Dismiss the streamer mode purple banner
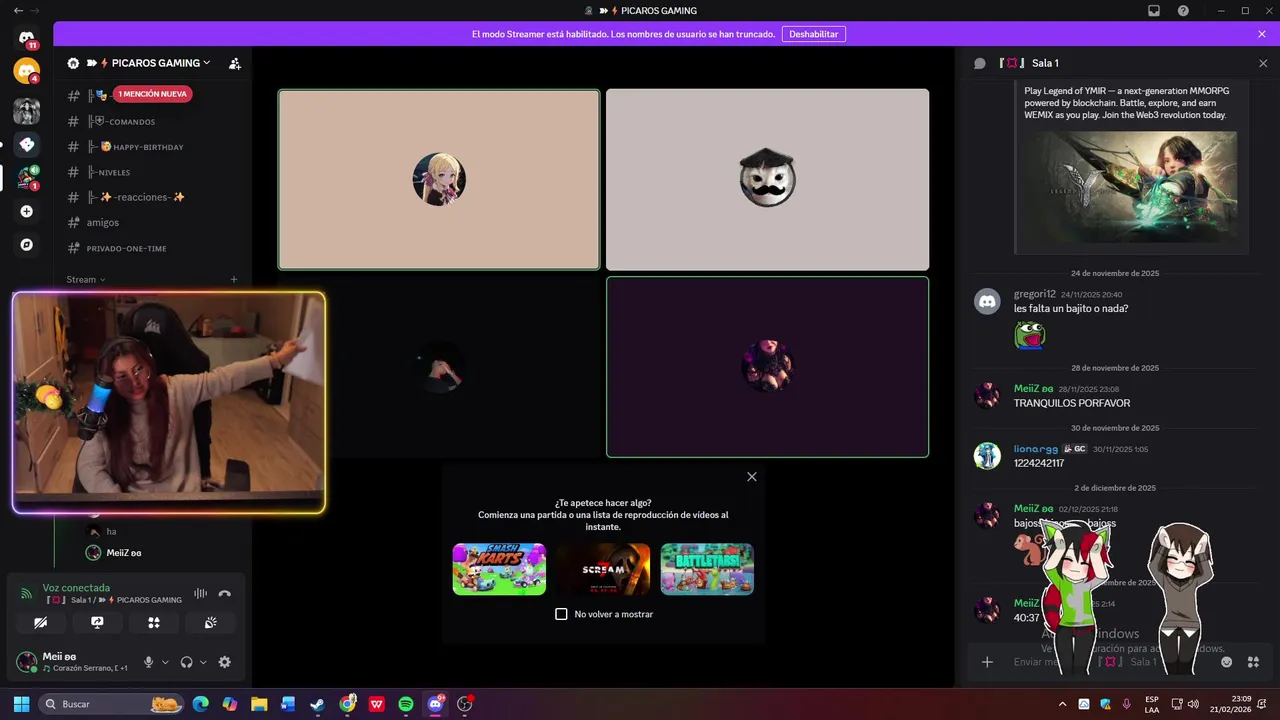Image resolution: width=1280 pixels, height=720 pixels. click(x=1262, y=34)
